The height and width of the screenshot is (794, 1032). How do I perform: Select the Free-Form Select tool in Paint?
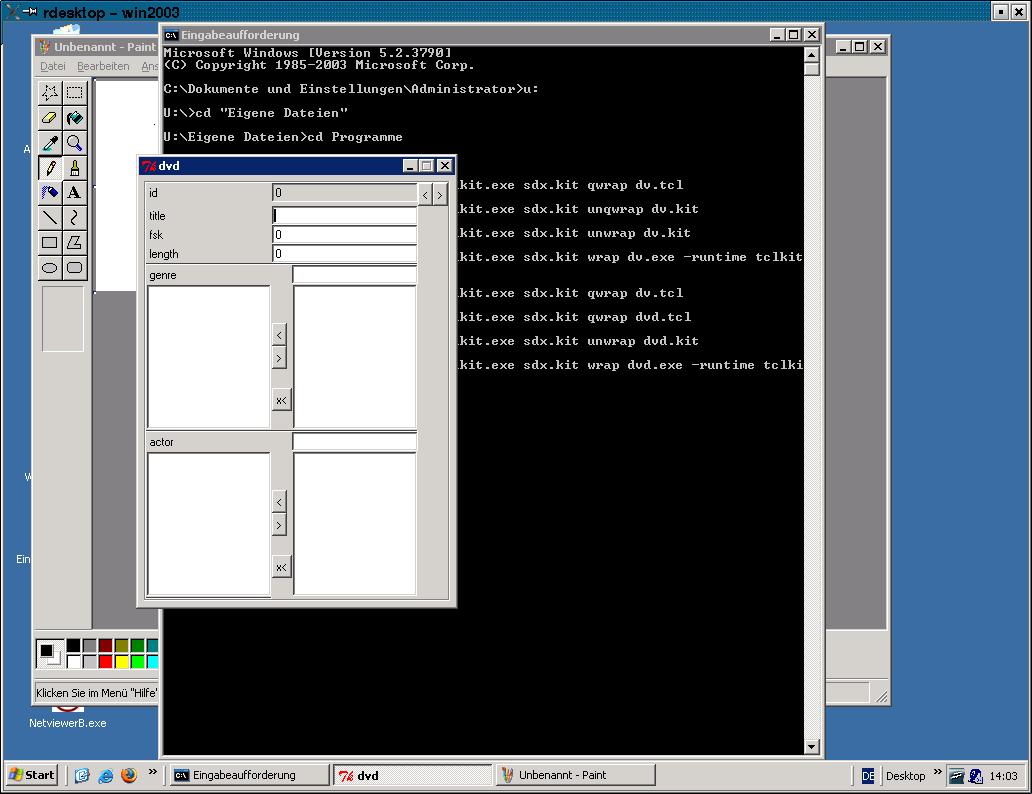point(50,92)
